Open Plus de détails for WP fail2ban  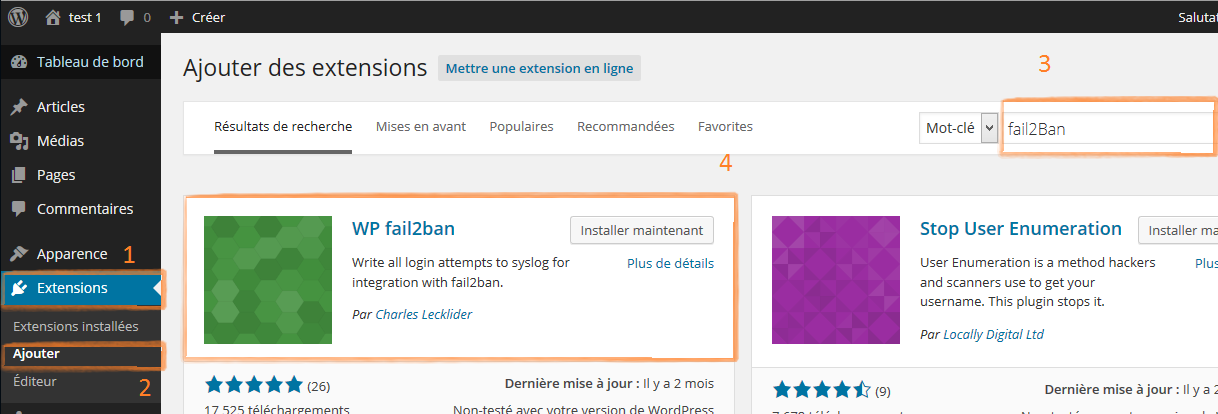click(x=670, y=264)
